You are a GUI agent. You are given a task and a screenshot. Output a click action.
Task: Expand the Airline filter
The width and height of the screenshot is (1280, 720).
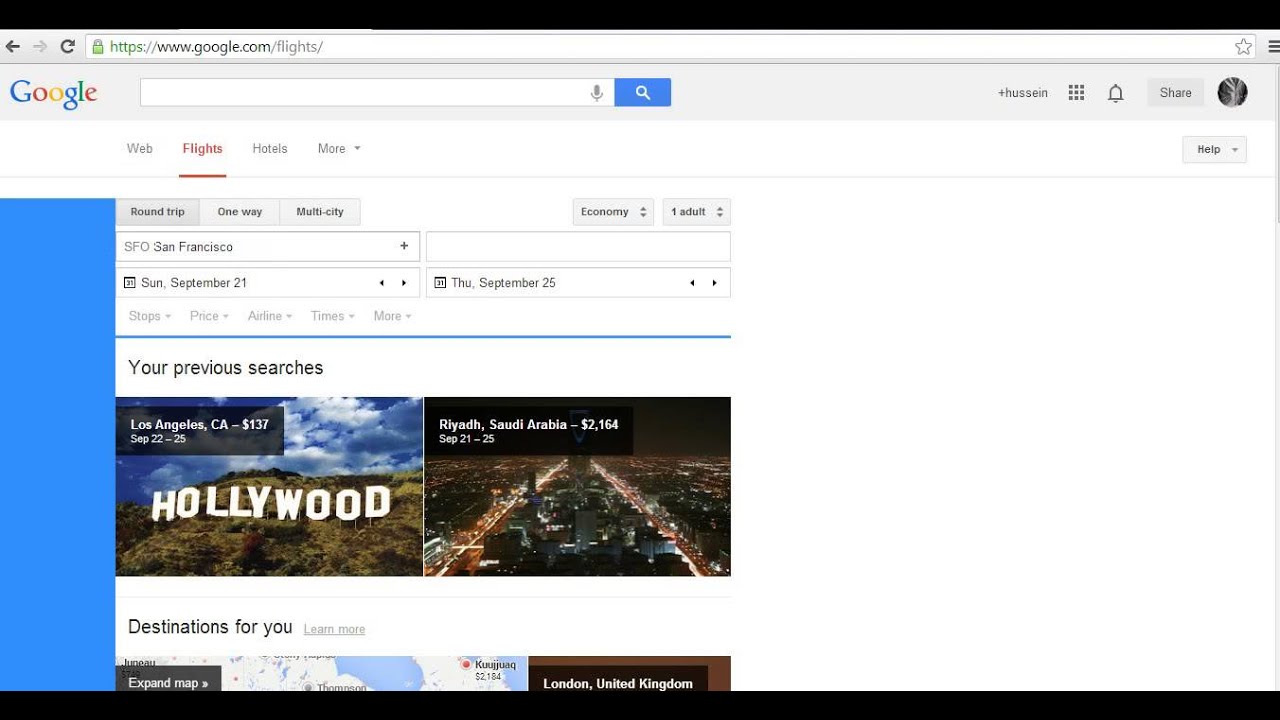[x=270, y=316]
